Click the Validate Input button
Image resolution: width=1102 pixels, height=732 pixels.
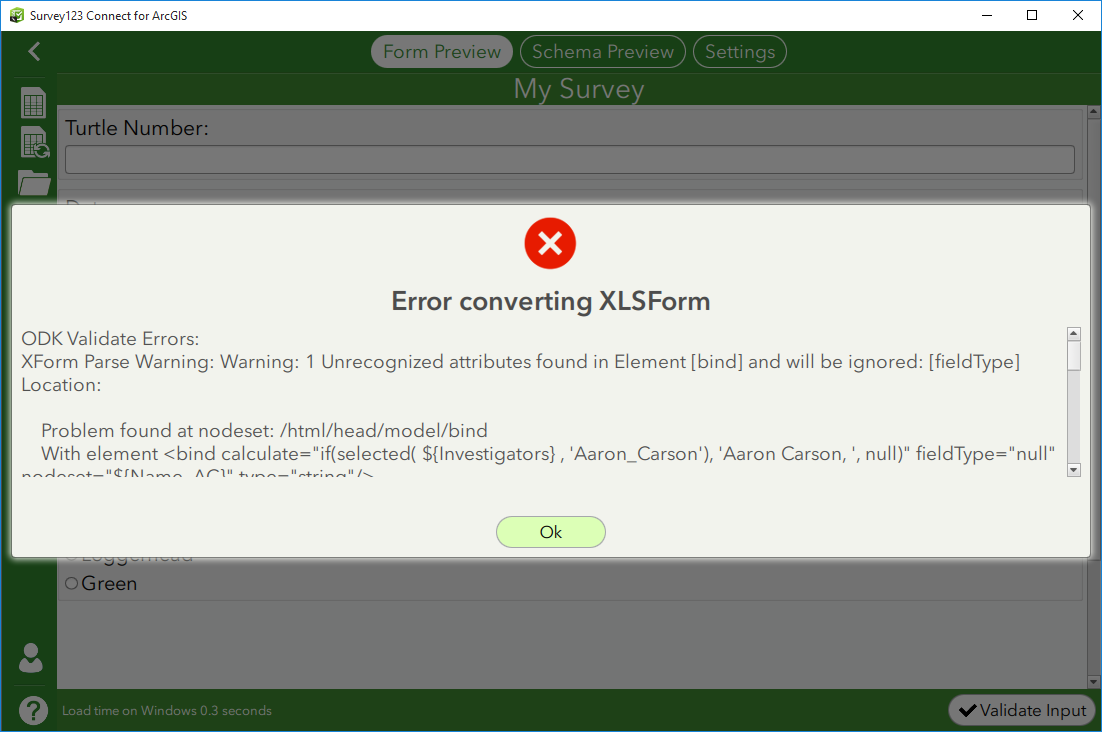point(1023,710)
